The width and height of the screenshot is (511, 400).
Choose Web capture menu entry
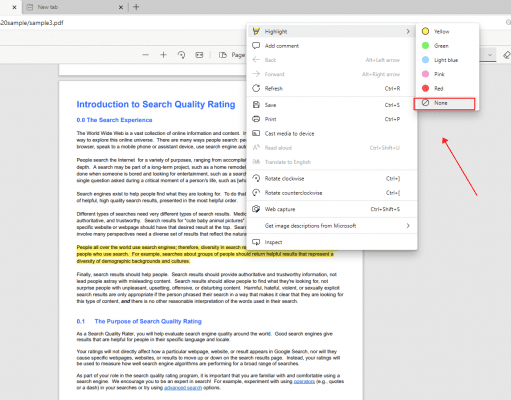[x=332, y=209]
